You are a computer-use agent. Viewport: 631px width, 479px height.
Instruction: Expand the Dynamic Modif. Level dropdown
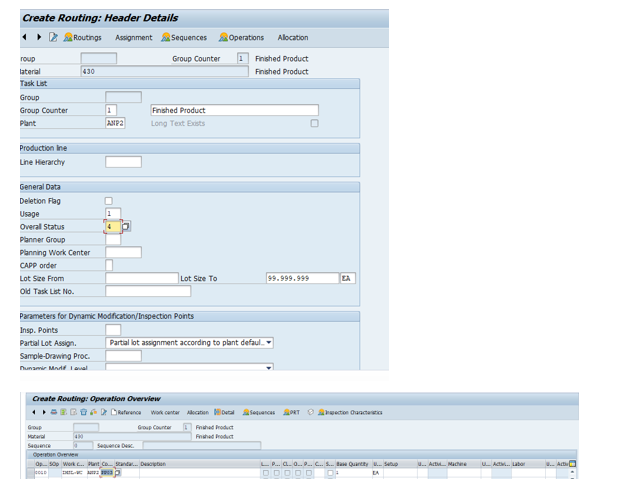(x=269, y=368)
